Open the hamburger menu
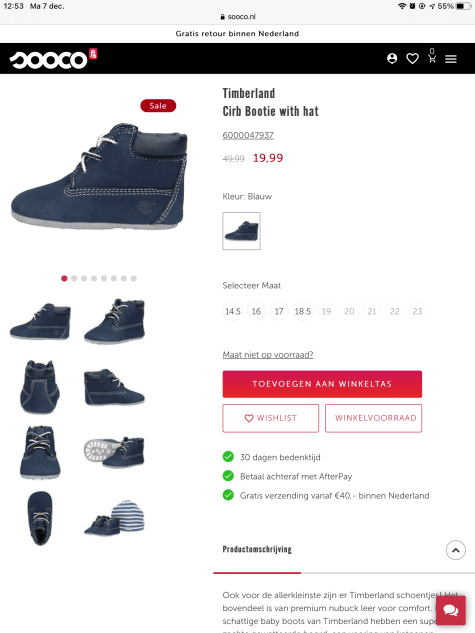 pyautogui.click(x=451, y=59)
